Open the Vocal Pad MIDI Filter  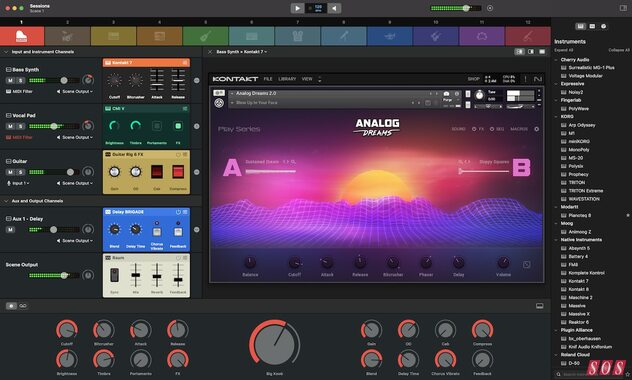tap(19, 137)
